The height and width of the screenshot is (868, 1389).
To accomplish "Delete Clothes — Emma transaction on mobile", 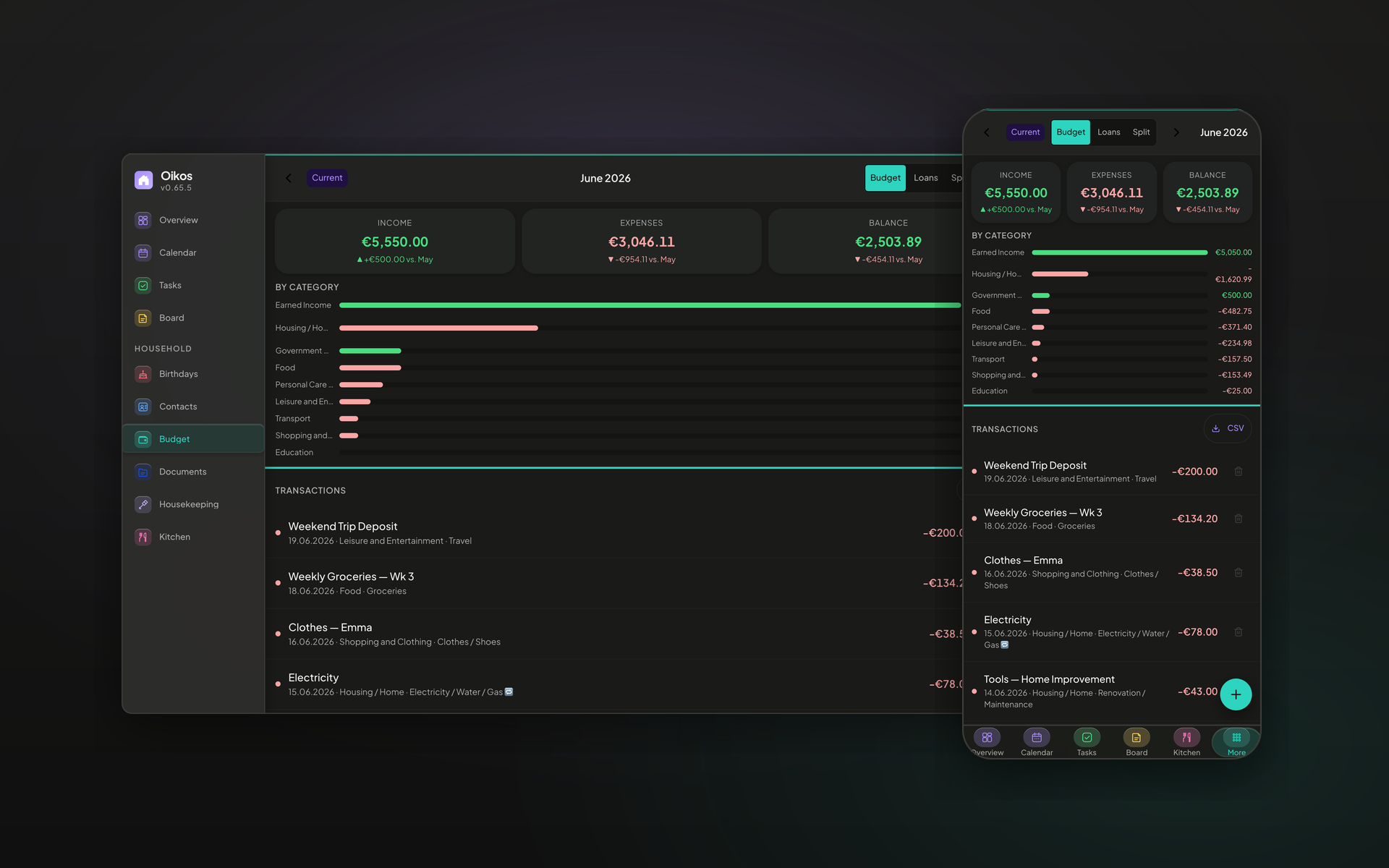I will [x=1239, y=572].
